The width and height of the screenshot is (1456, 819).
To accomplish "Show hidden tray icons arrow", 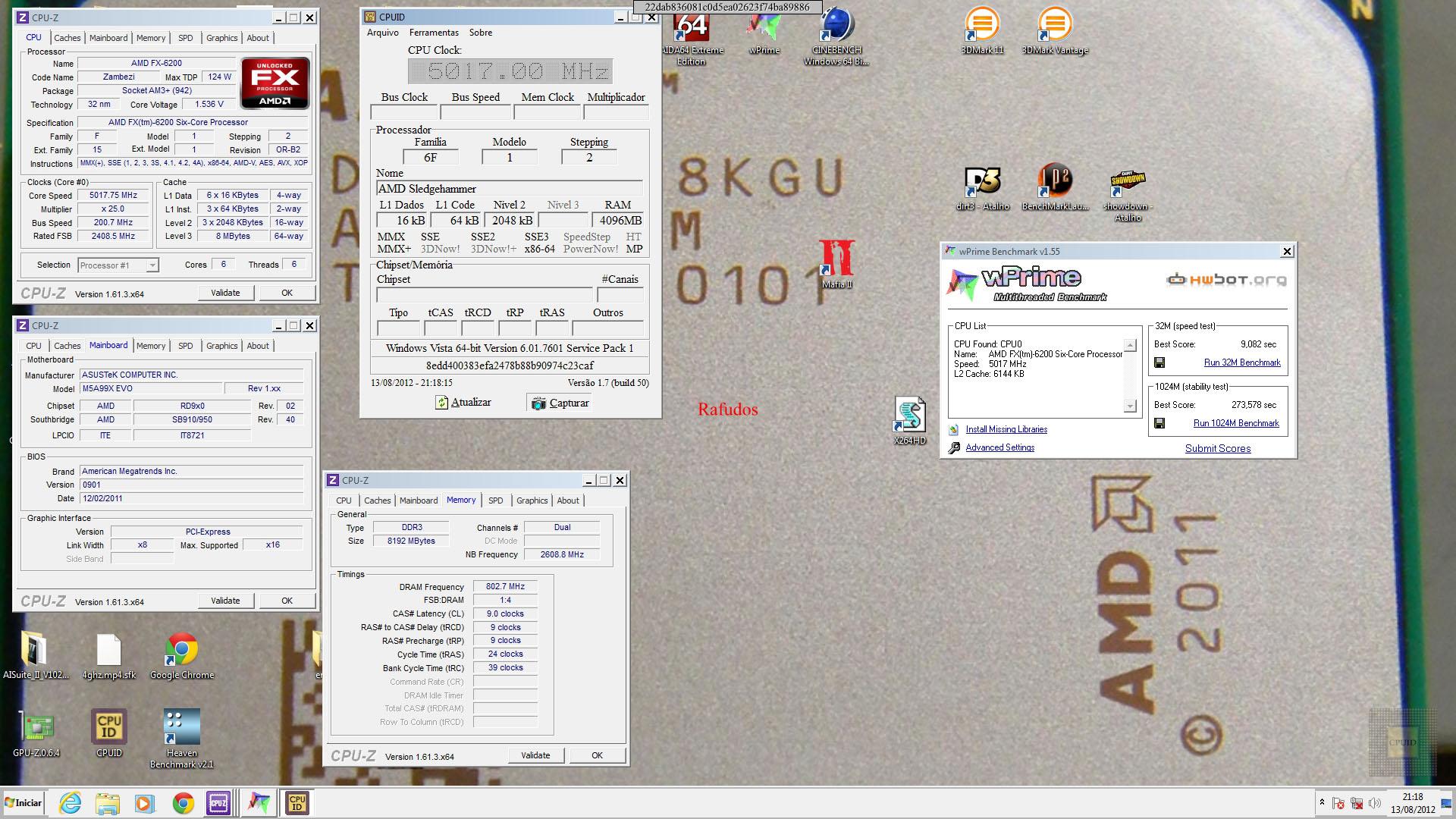I will [x=1322, y=803].
